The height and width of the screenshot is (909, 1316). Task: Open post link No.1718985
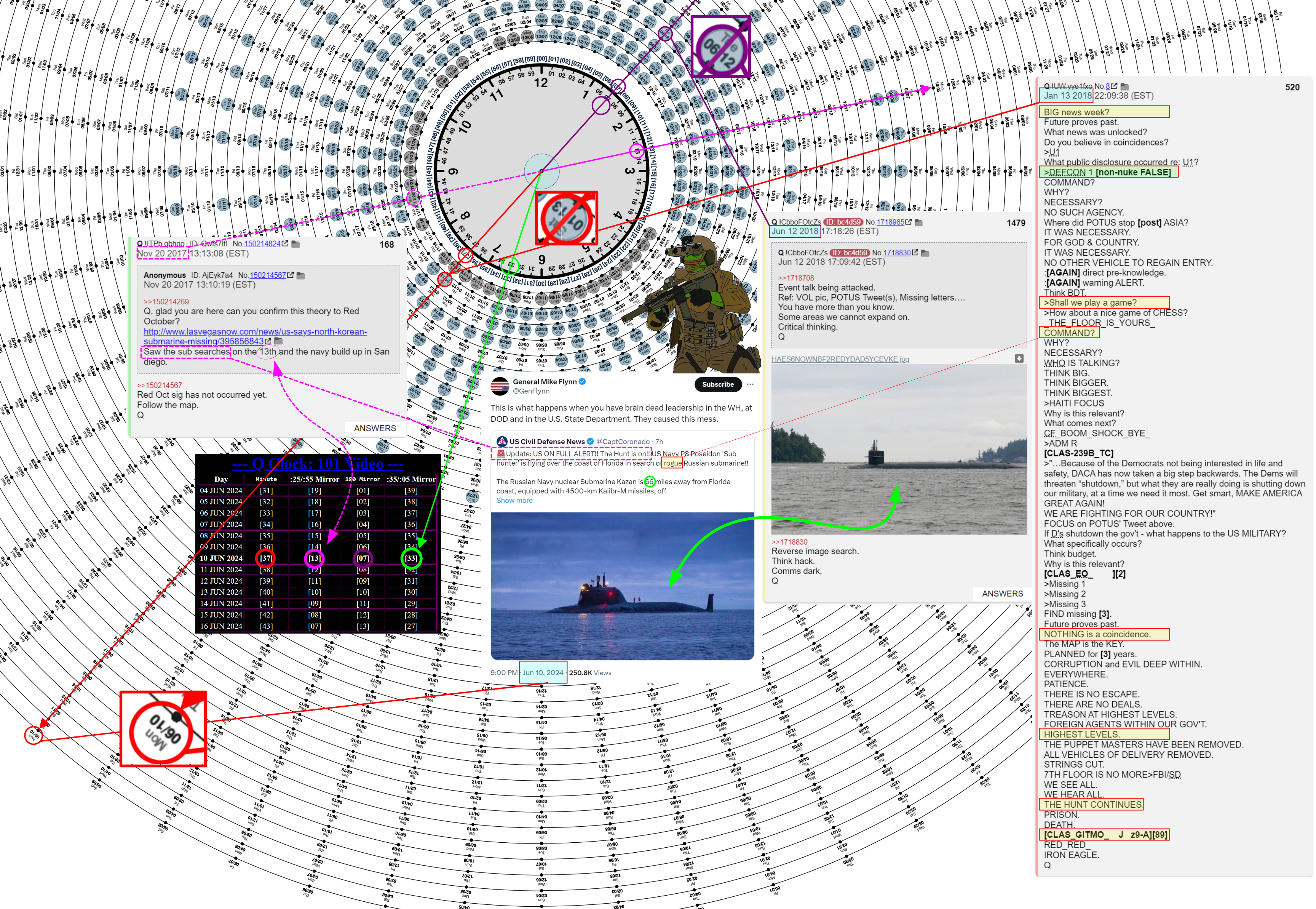[890, 222]
